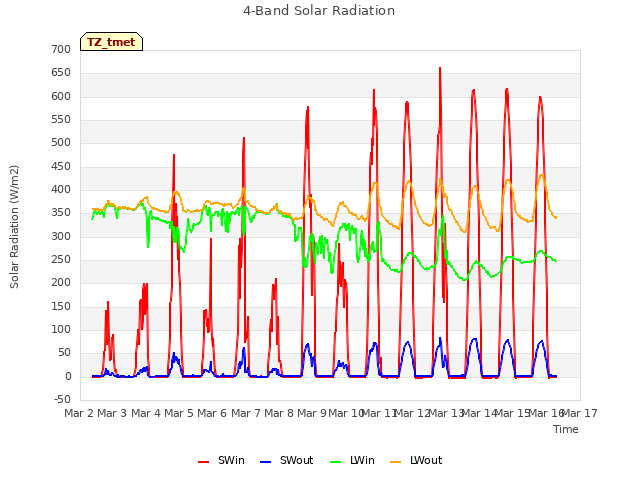This screenshot has width=640, height=480.
Task: Click the -50 y-axis tick label
Action: pos(62,399)
